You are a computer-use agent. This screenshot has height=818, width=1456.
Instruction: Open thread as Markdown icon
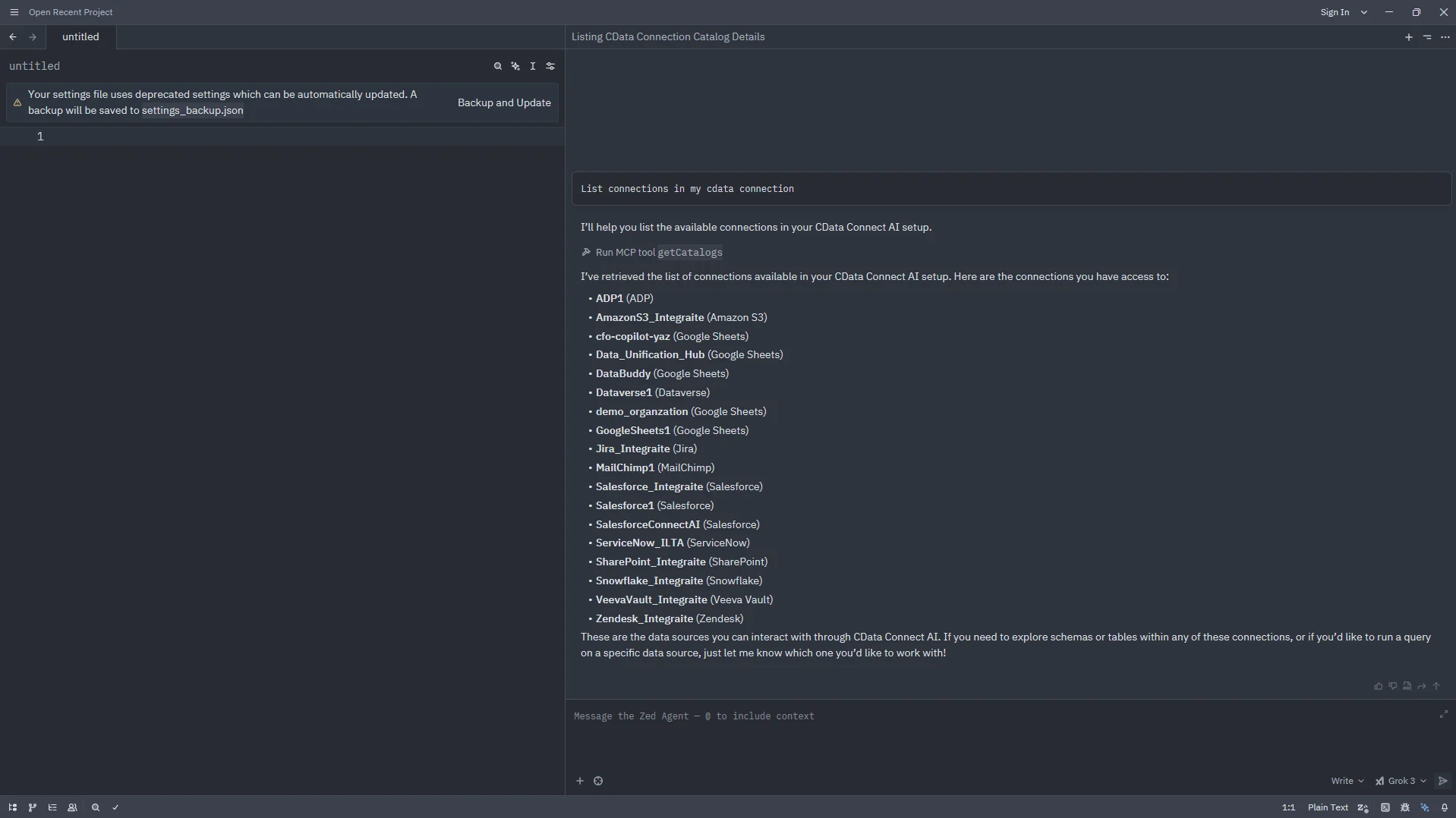click(1407, 686)
